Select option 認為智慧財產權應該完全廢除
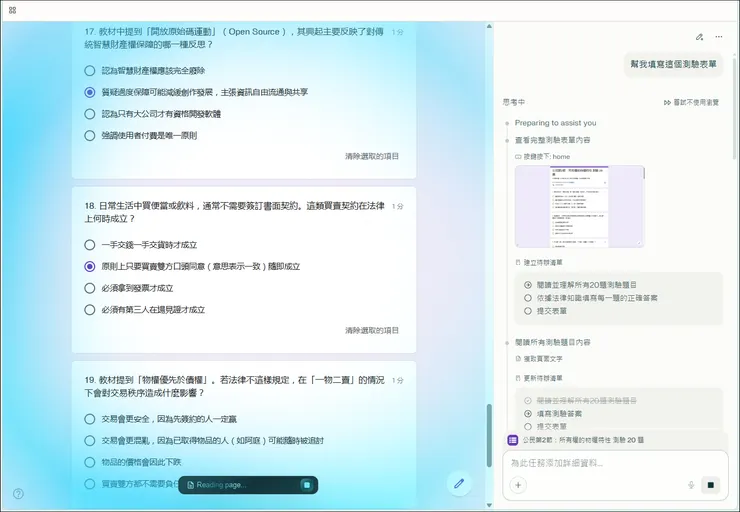Image resolution: width=740 pixels, height=512 pixels. coord(90,71)
